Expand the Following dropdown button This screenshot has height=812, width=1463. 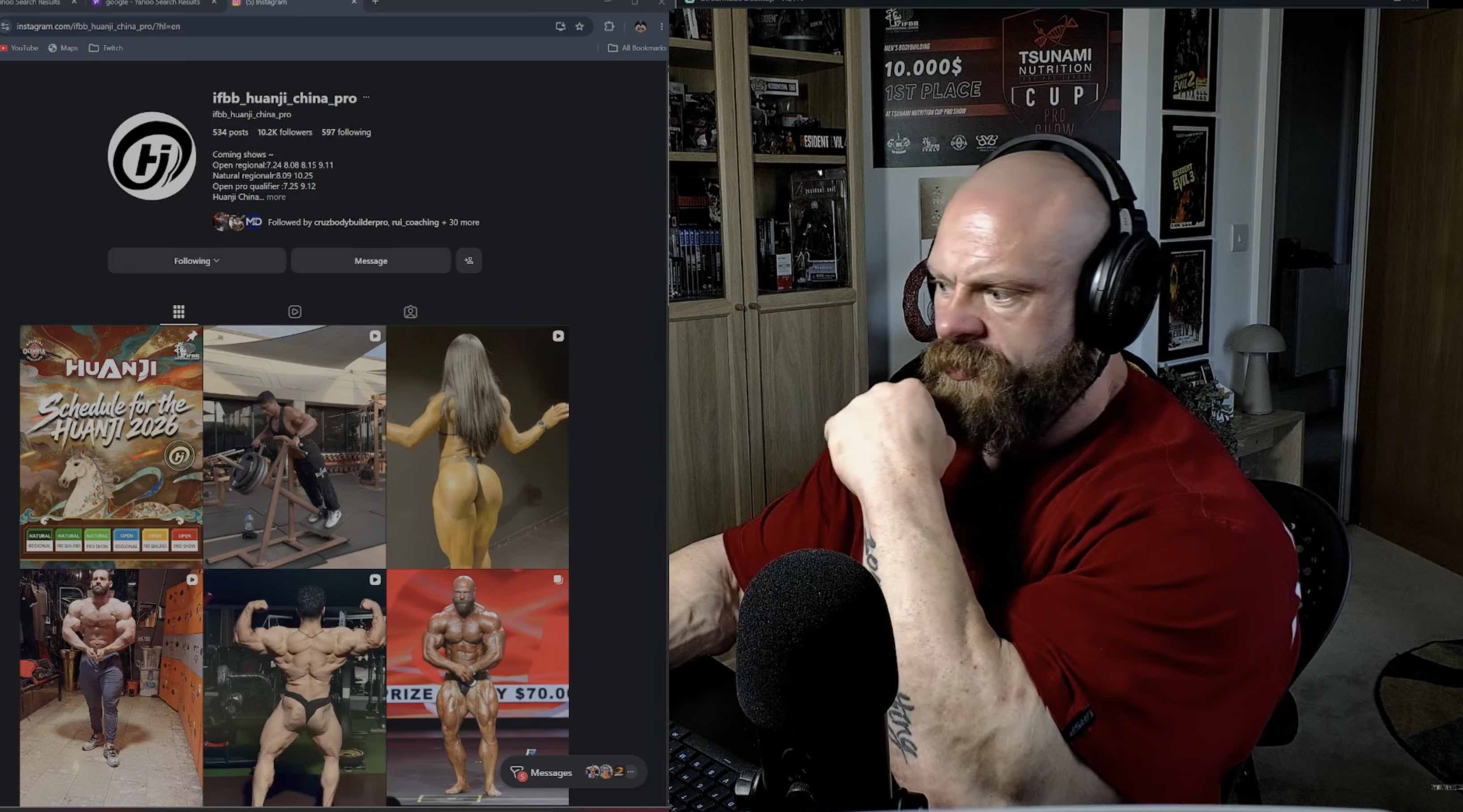click(x=196, y=260)
